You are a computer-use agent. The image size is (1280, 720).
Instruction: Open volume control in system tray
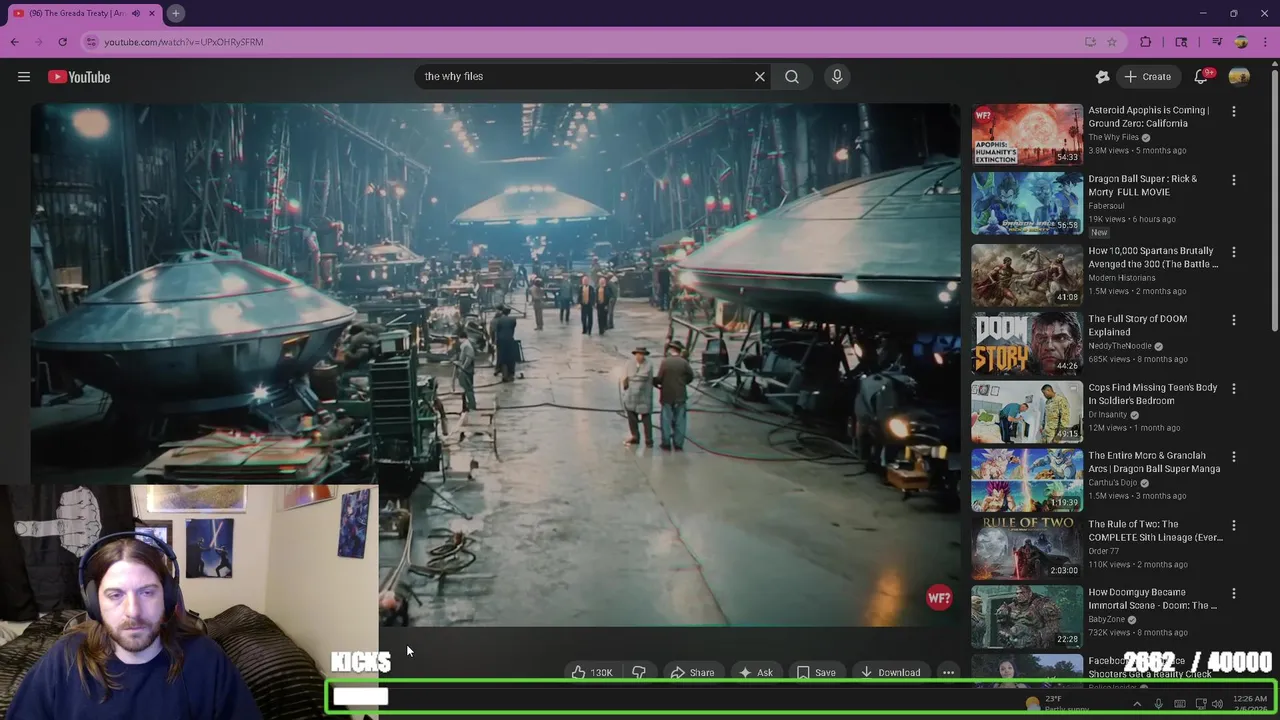1217,704
